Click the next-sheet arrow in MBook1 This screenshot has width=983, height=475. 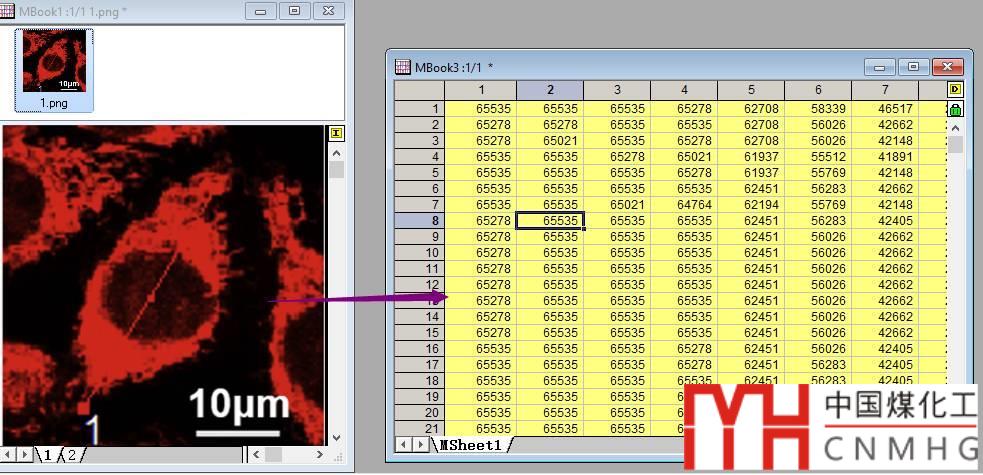[x=26, y=455]
